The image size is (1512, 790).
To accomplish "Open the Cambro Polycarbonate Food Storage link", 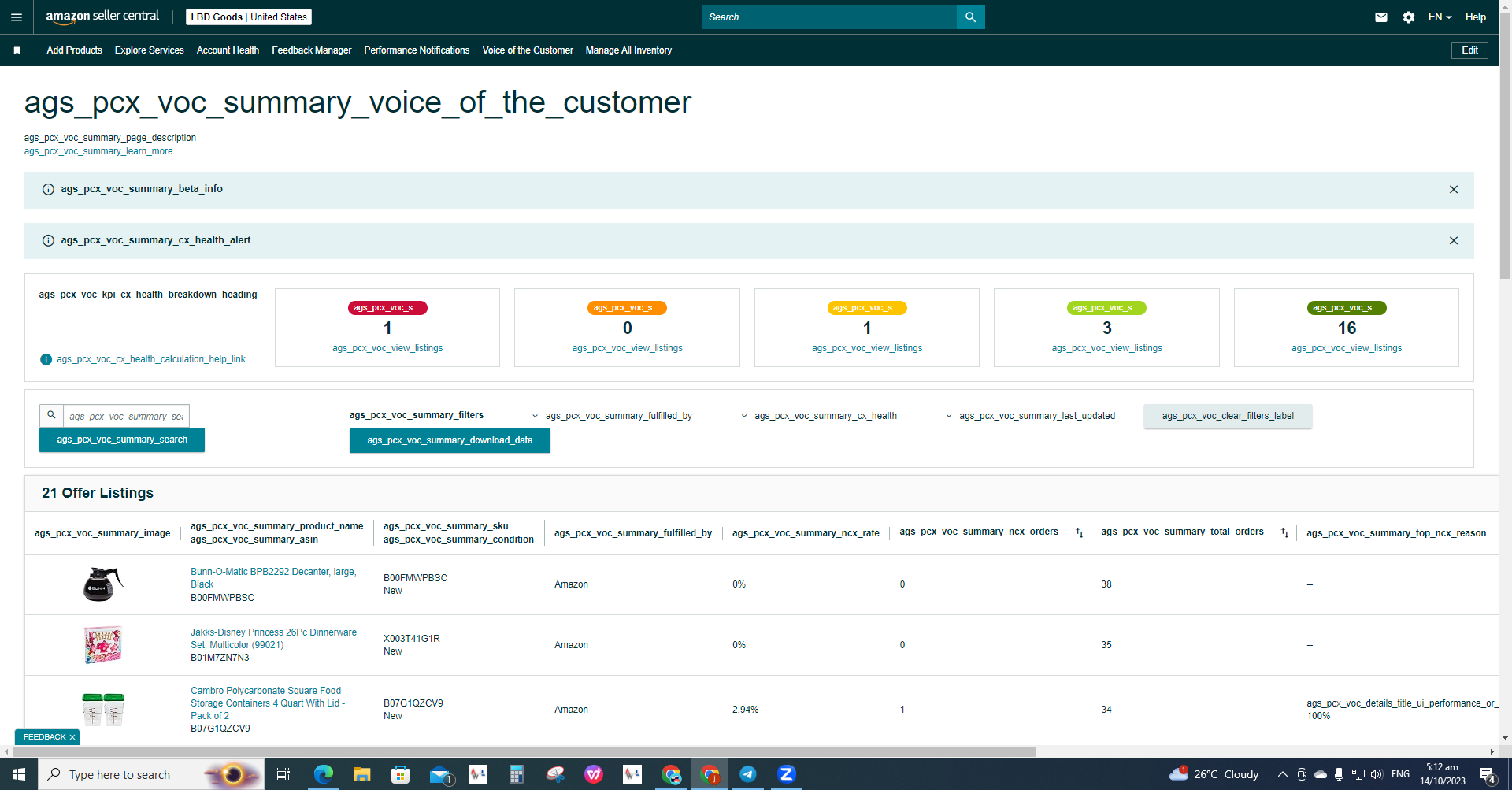I will (x=268, y=703).
